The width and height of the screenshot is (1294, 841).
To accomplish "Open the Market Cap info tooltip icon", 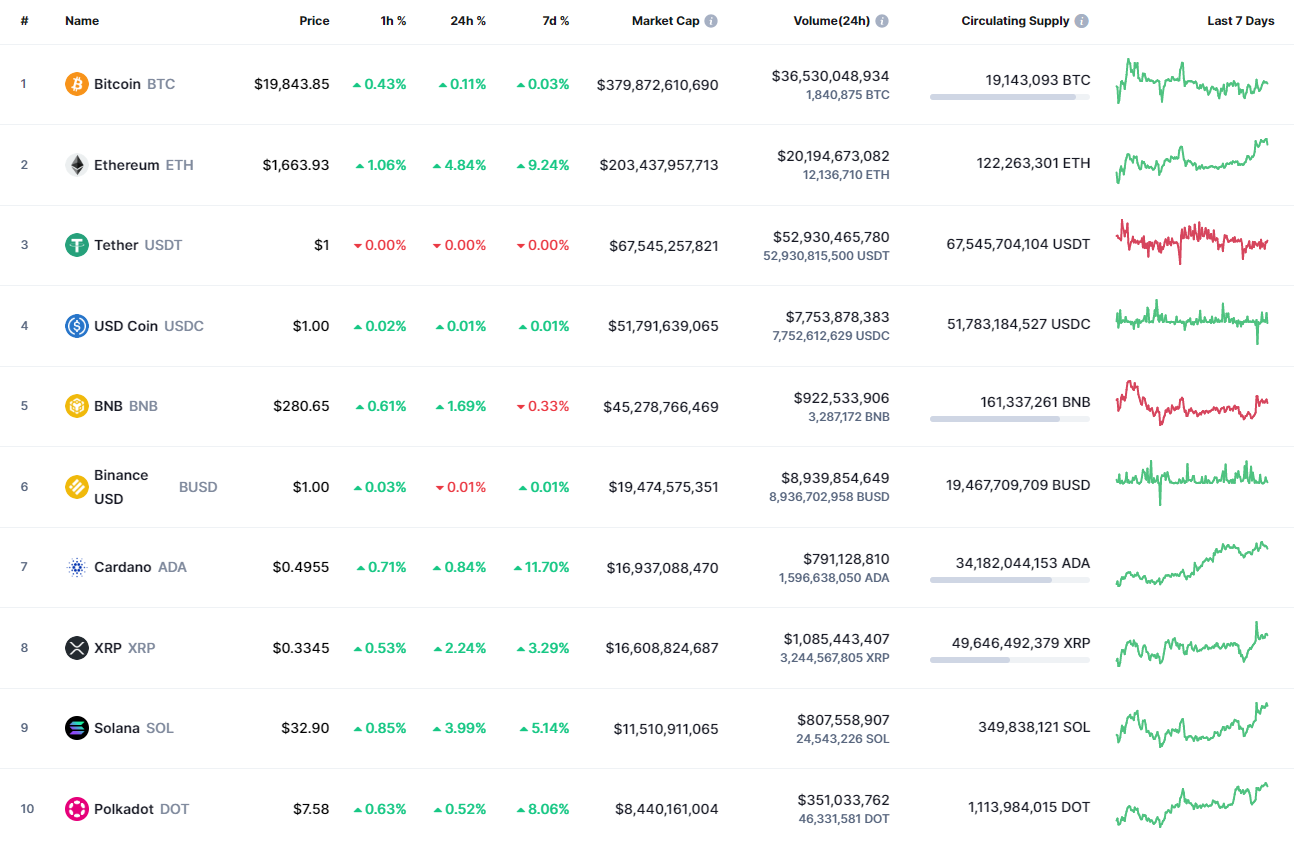I will point(710,20).
